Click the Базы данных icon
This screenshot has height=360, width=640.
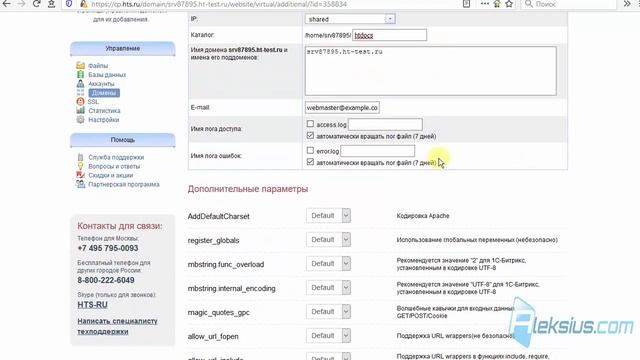(80, 75)
